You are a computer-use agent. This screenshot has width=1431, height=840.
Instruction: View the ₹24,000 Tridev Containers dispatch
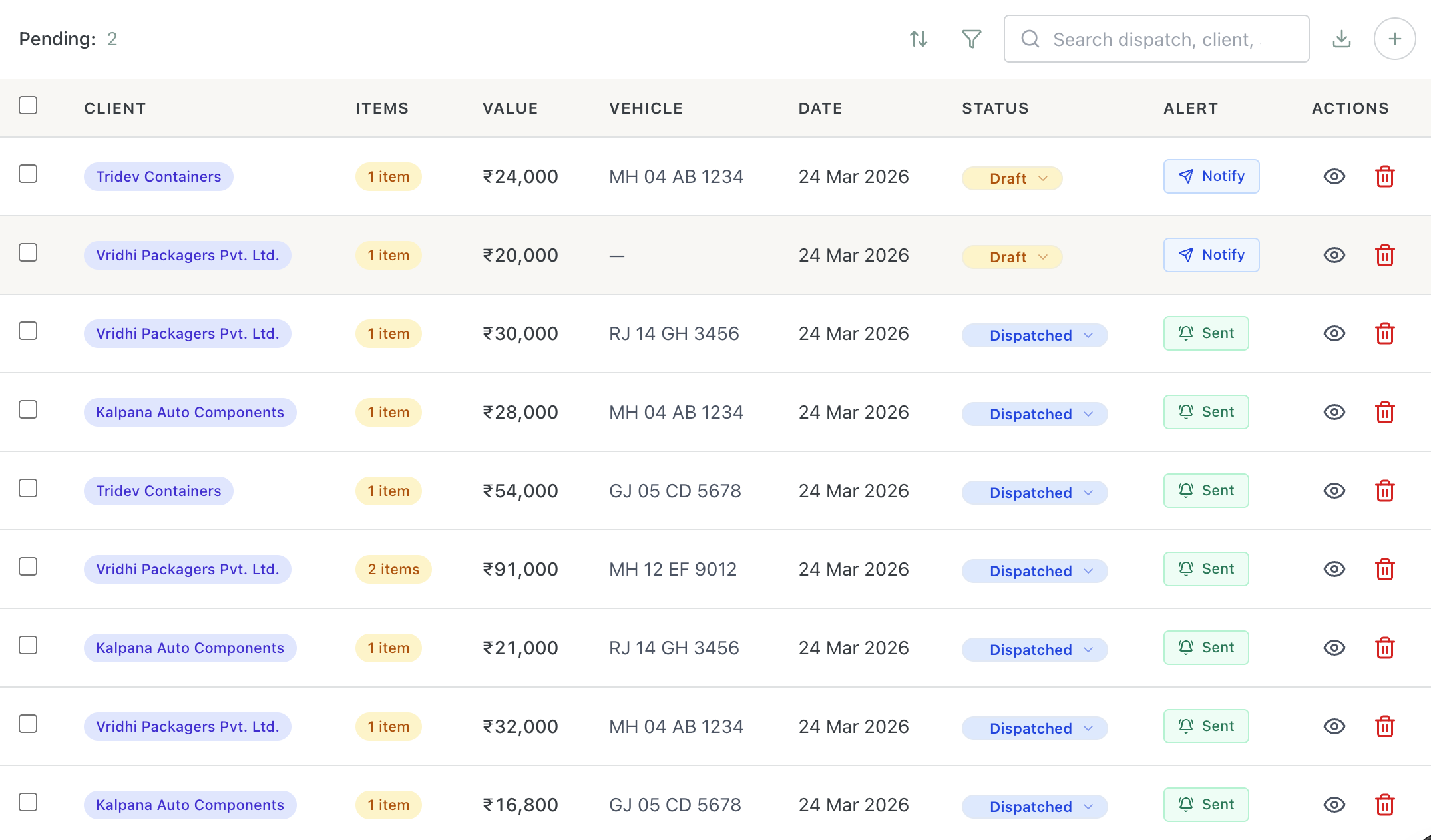pyautogui.click(x=1334, y=176)
